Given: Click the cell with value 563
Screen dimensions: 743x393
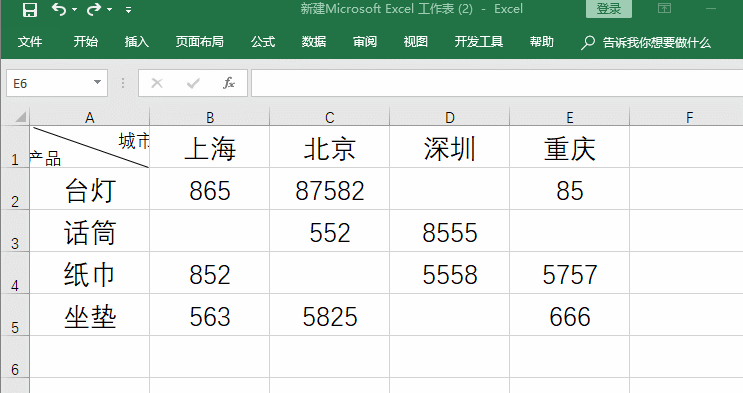Looking at the screenshot, I should (x=209, y=315).
